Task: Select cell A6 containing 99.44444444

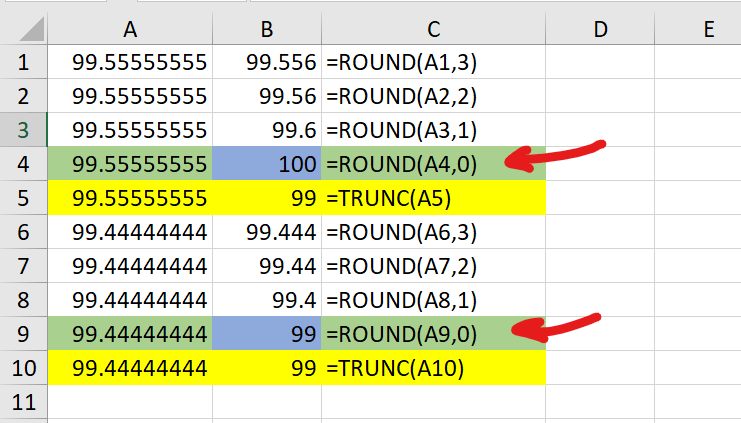Action: point(130,232)
